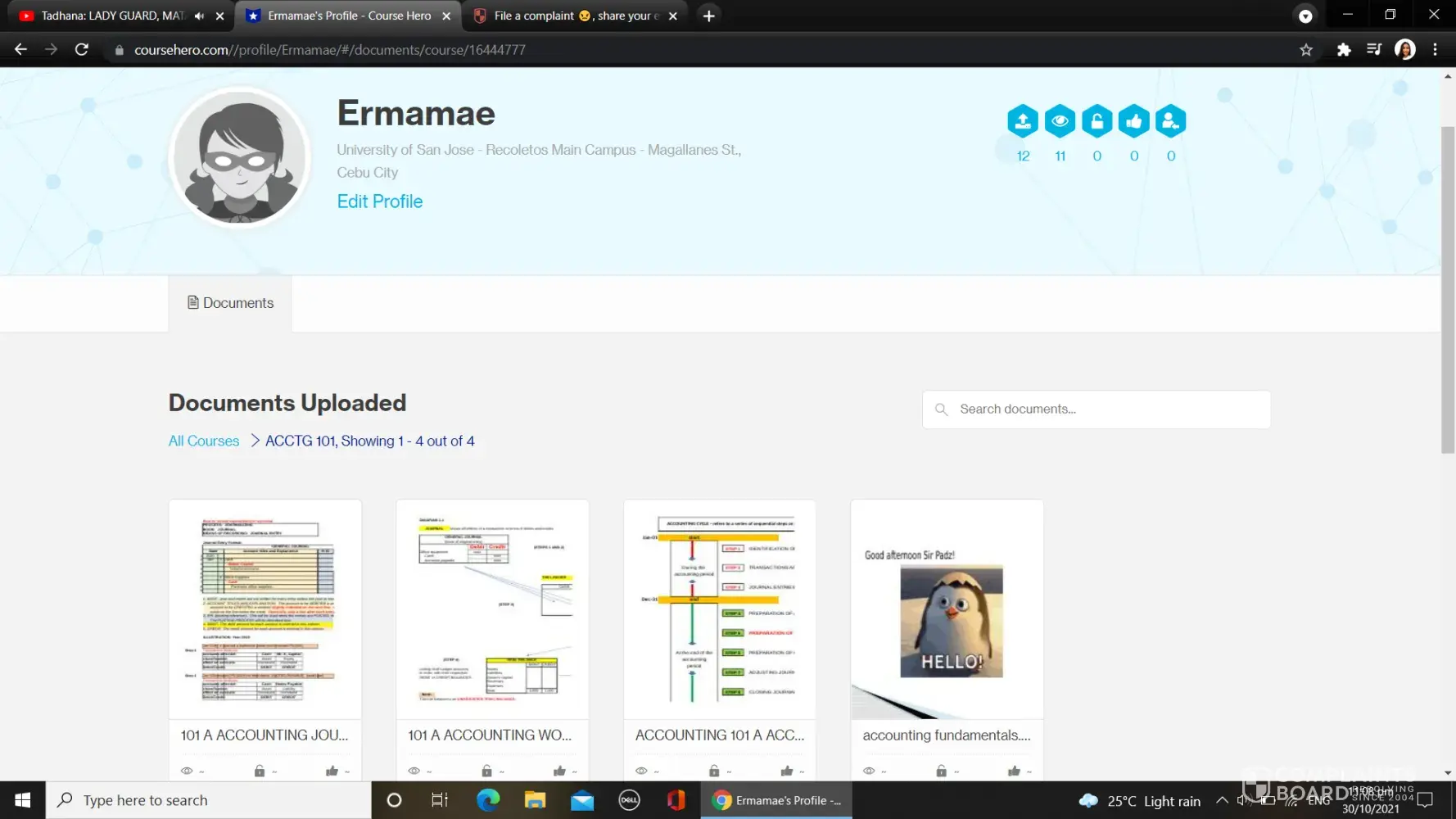This screenshot has width=1456, height=819.
Task: Open Microsoft Edge from the taskbar
Action: point(488,800)
